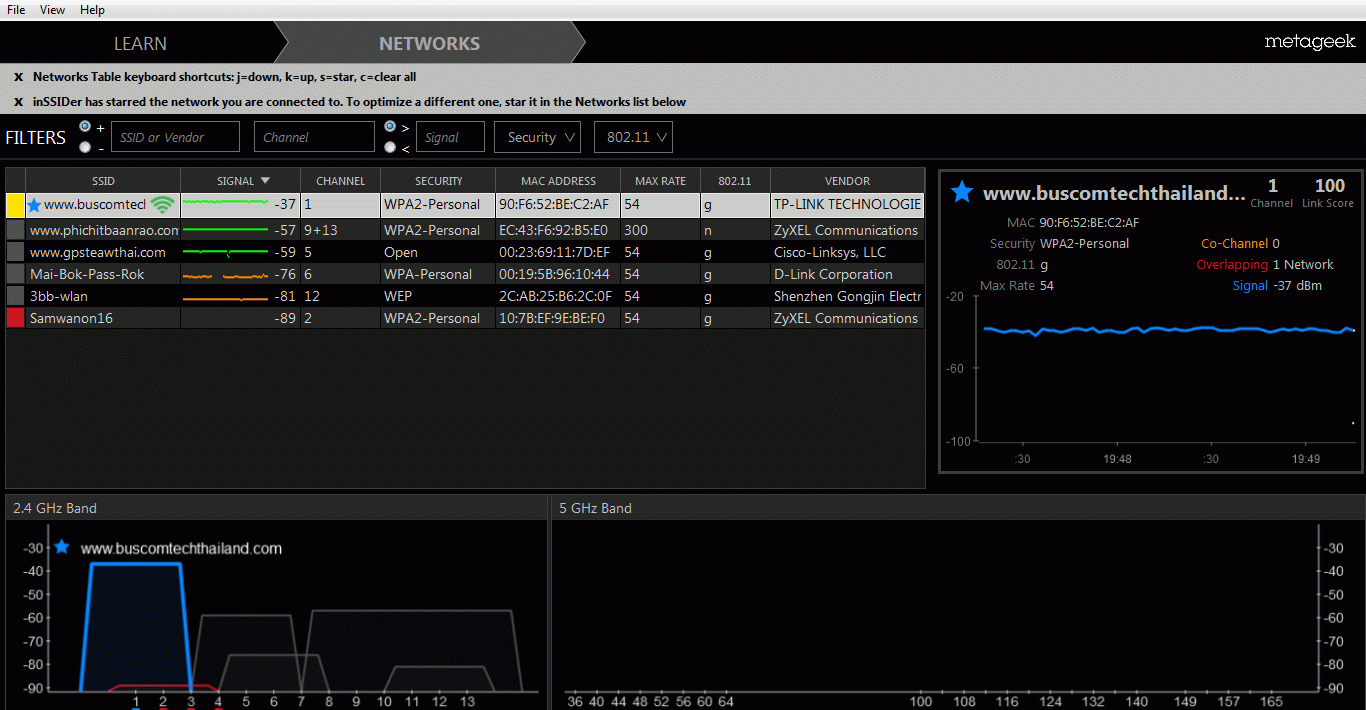
Task: Click the Open security cell
Action: [x=438, y=252]
